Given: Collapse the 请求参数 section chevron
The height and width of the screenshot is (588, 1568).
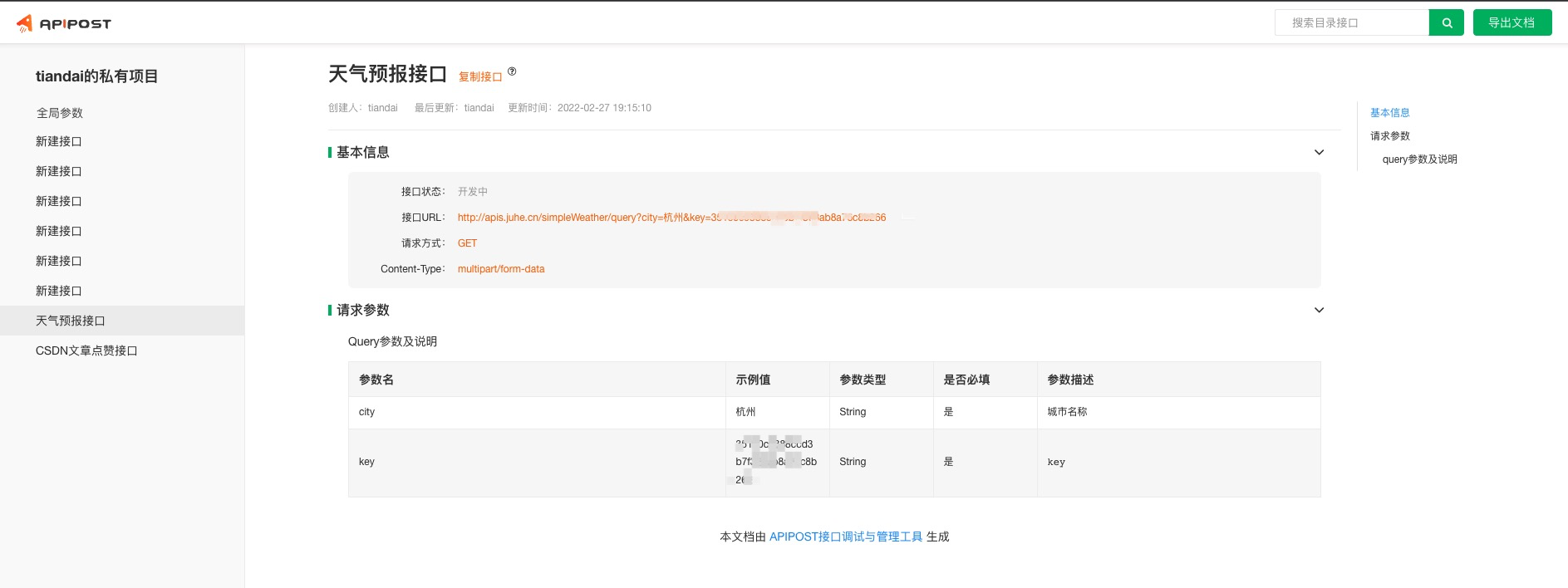Looking at the screenshot, I should pyautogui.click(x=1319, y=310).
